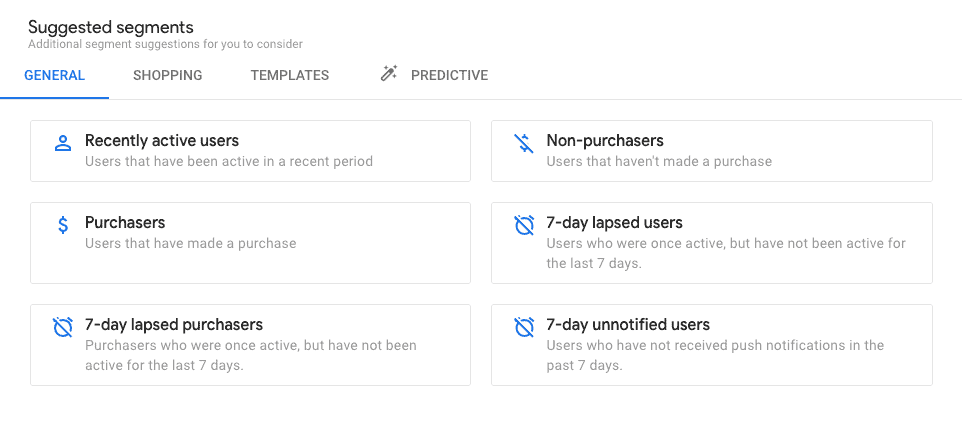Open the 7-day lapsed users title
Image resolution: width=962 pixels, height=425 pixels.
(614, 222)
